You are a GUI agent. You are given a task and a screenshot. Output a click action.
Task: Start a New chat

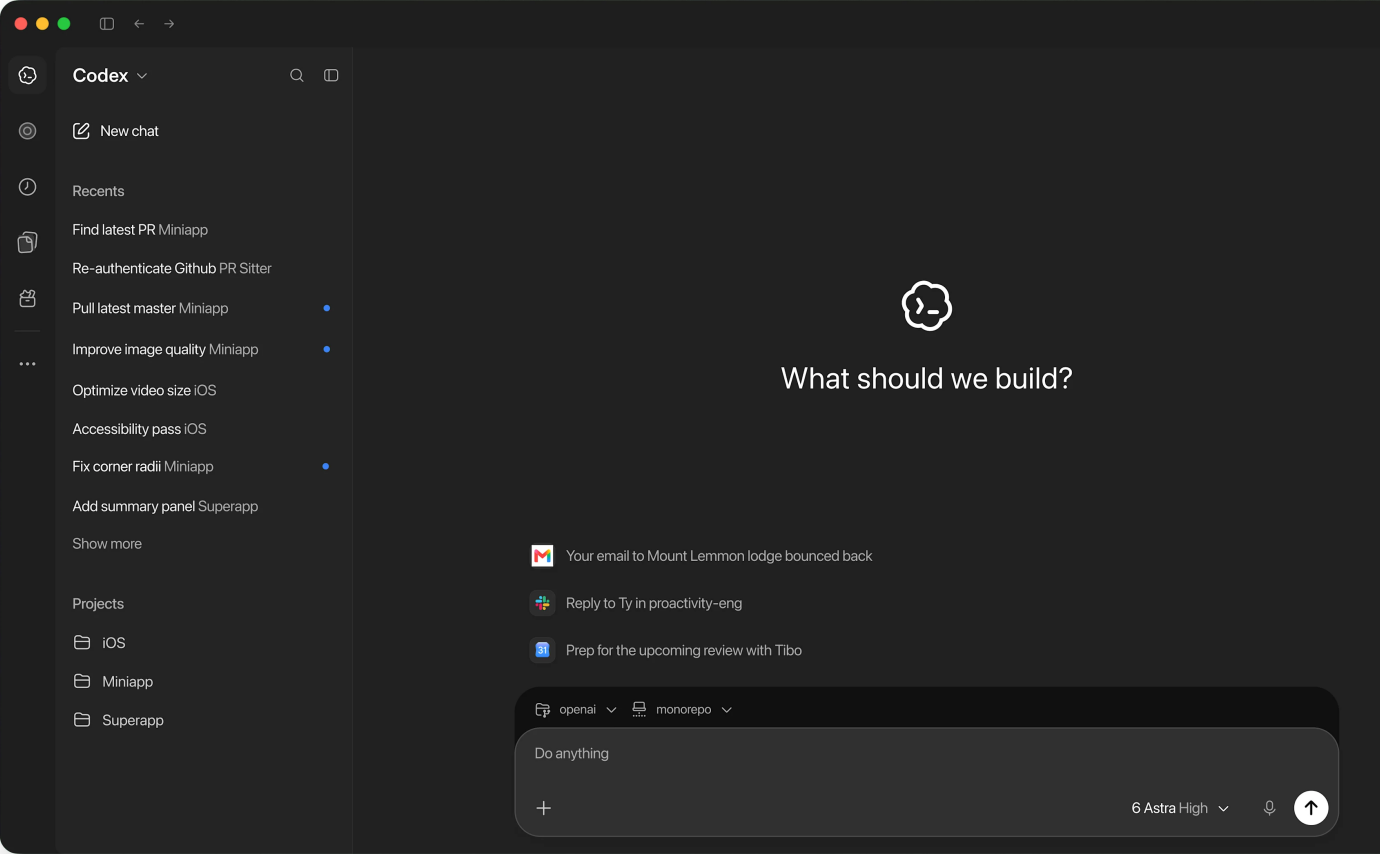pos(116,131)
